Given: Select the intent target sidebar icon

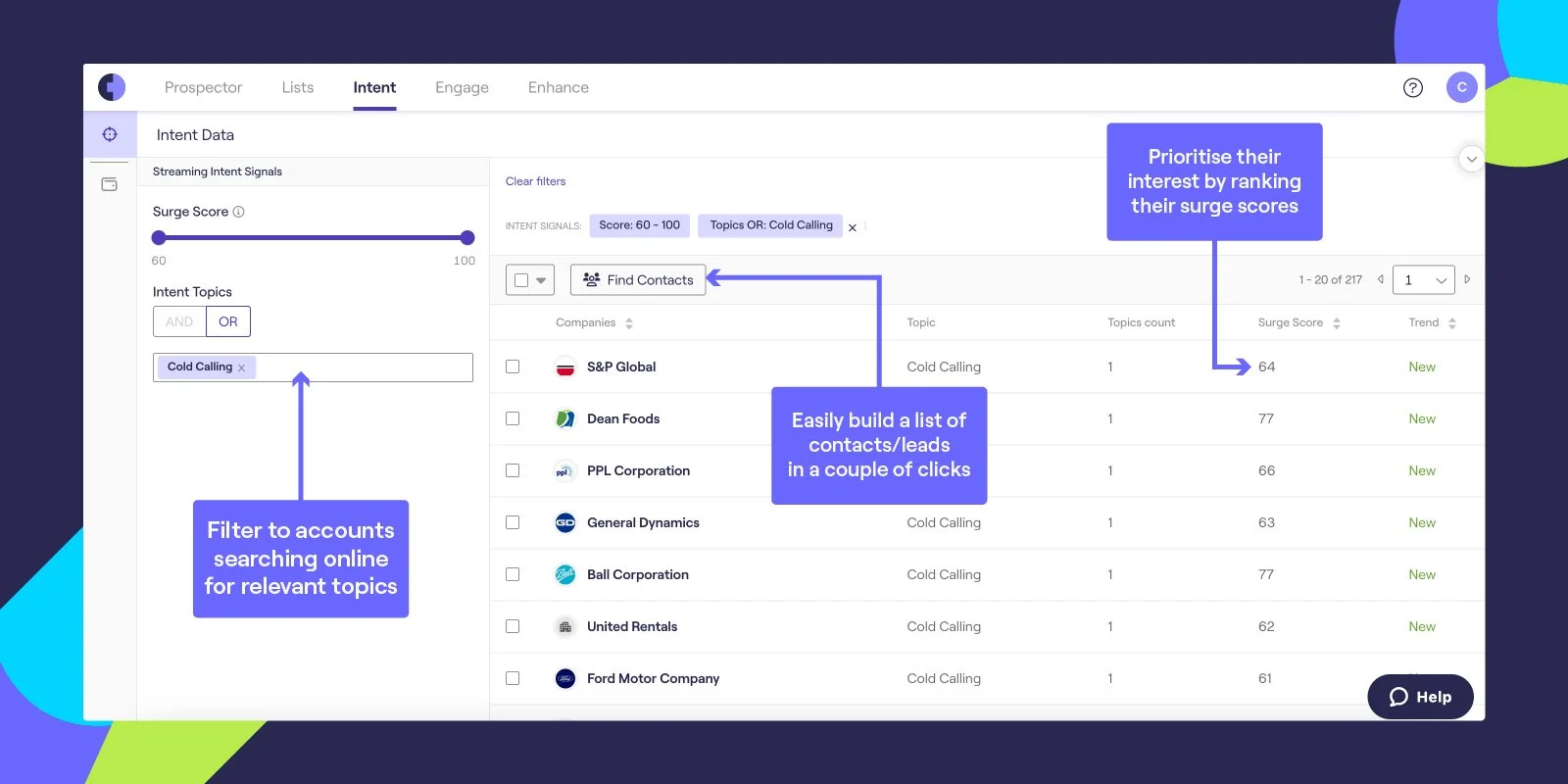Looking at the screenshot, I should [110, 134].
